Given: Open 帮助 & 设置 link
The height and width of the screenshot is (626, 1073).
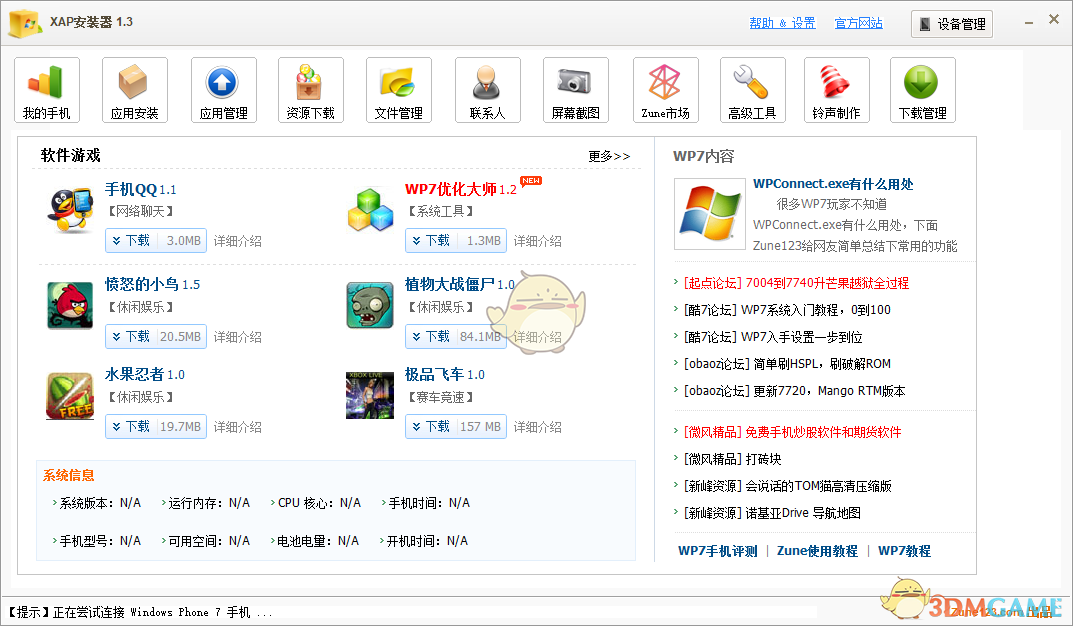Looking at the screenshot, I should [782, 23].
